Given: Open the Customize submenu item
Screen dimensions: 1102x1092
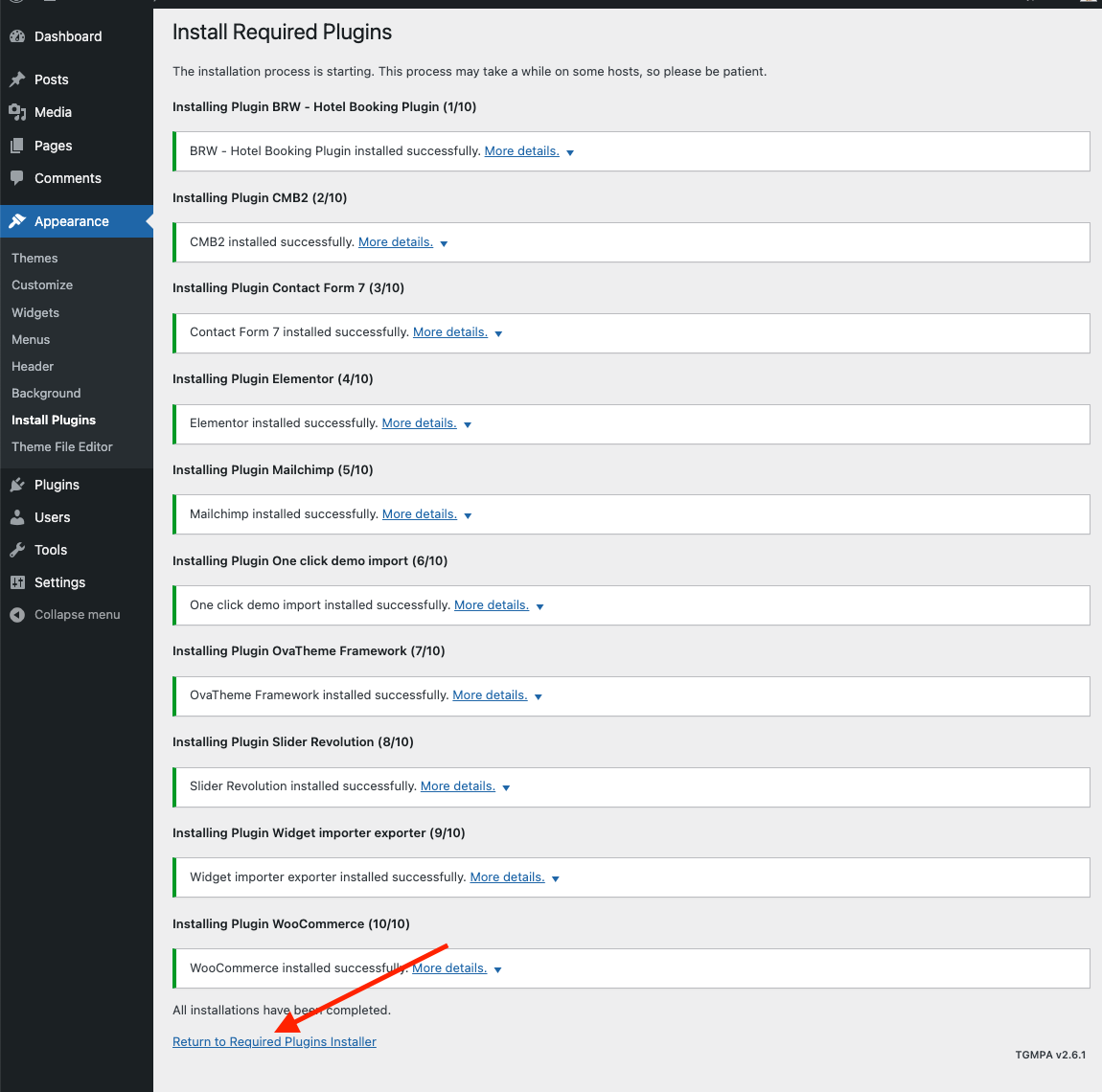Looking at the screenshot, I should click(42, 285).
